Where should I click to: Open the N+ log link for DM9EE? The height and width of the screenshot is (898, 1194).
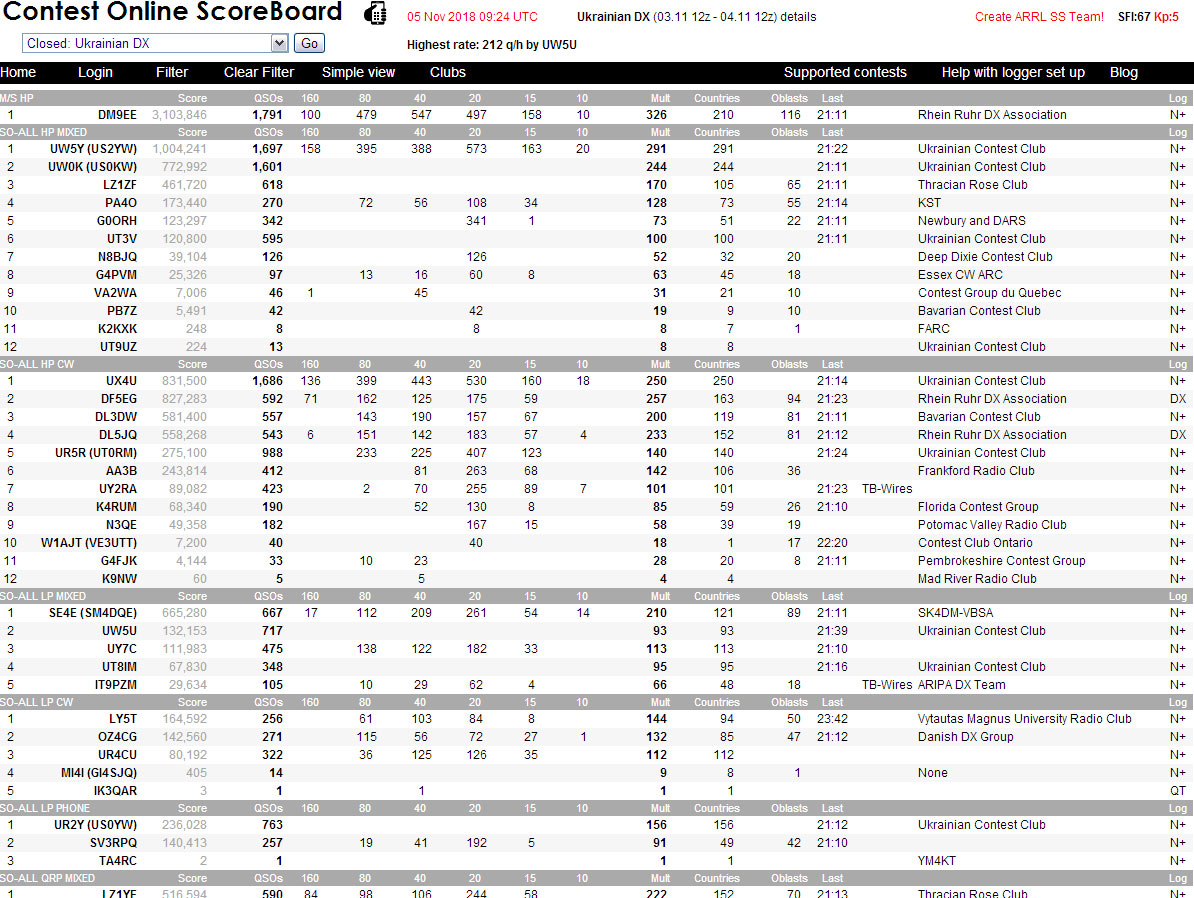point(1178,114)
